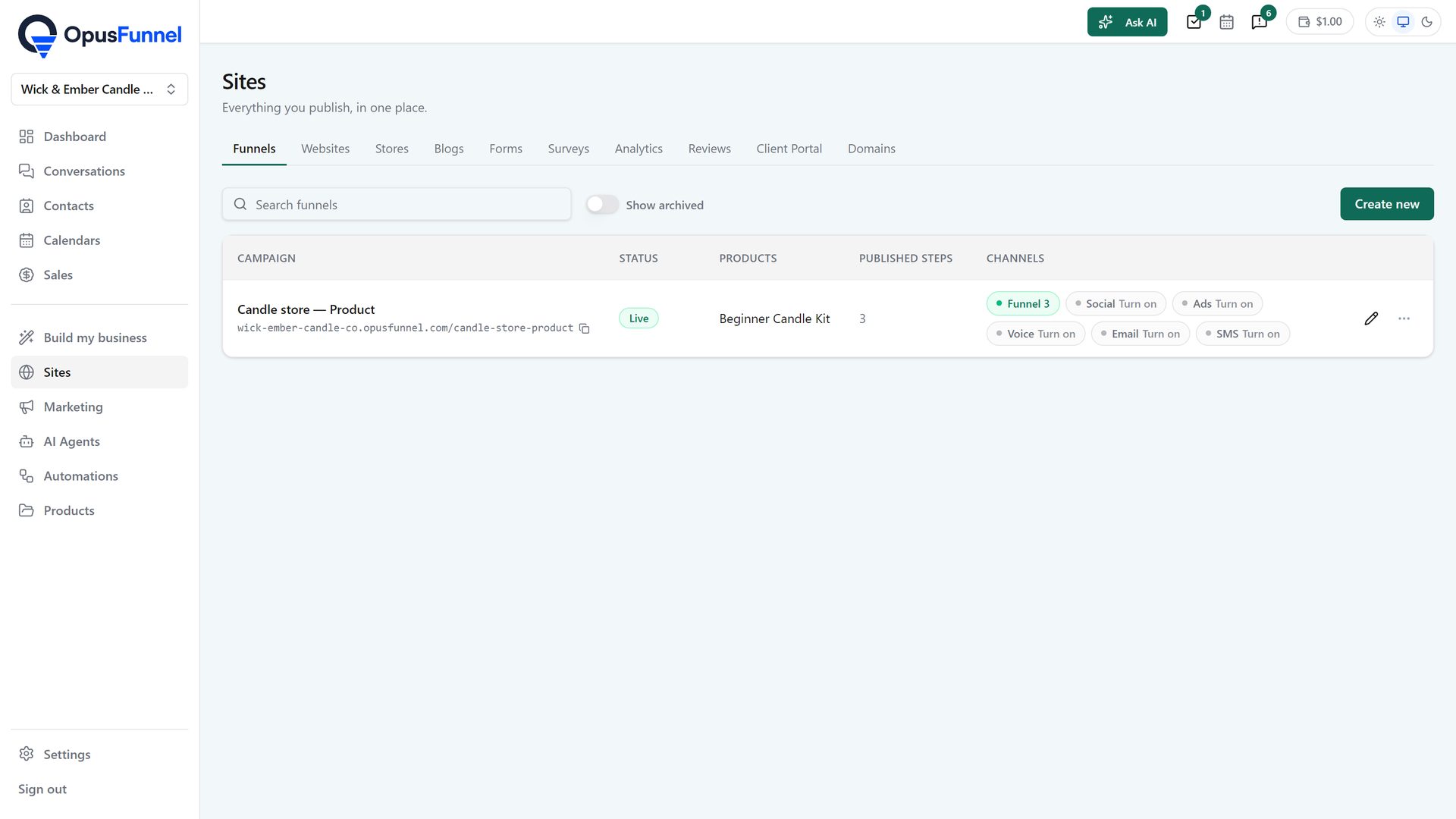Turn on the SMS channel
Image resolution: width=1456 pixels, height=819 pixels.
1242,334
